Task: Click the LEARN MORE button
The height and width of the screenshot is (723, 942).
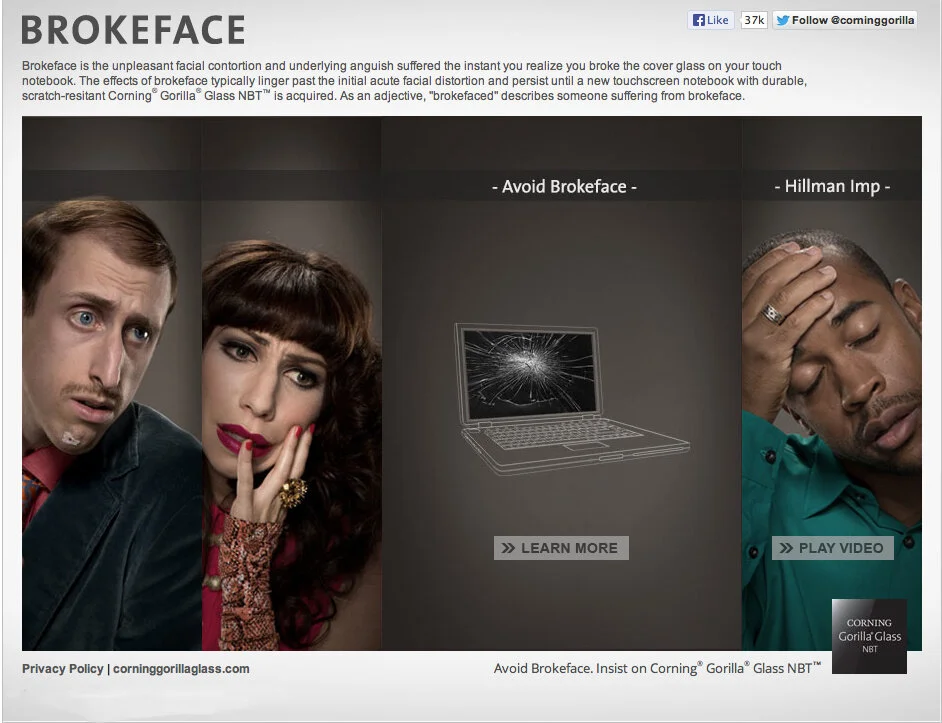Action: coord(561,548)
